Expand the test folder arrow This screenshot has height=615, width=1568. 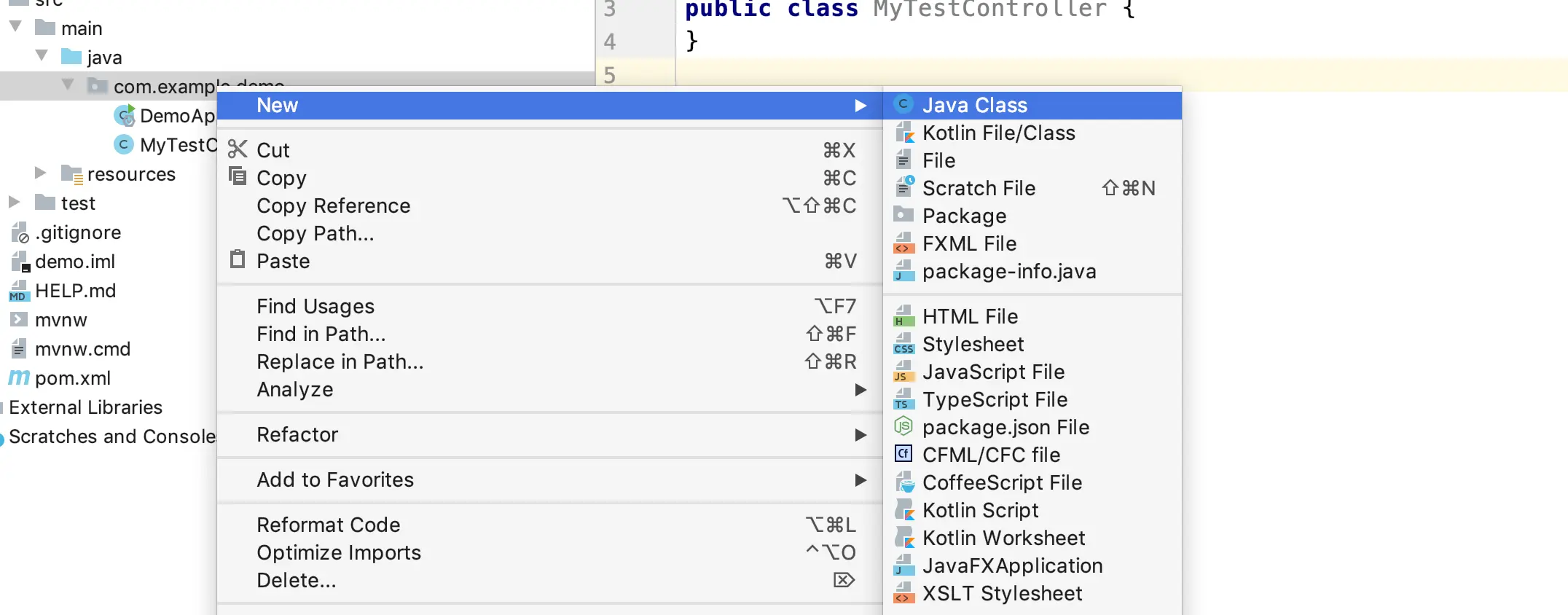[15, 203]
